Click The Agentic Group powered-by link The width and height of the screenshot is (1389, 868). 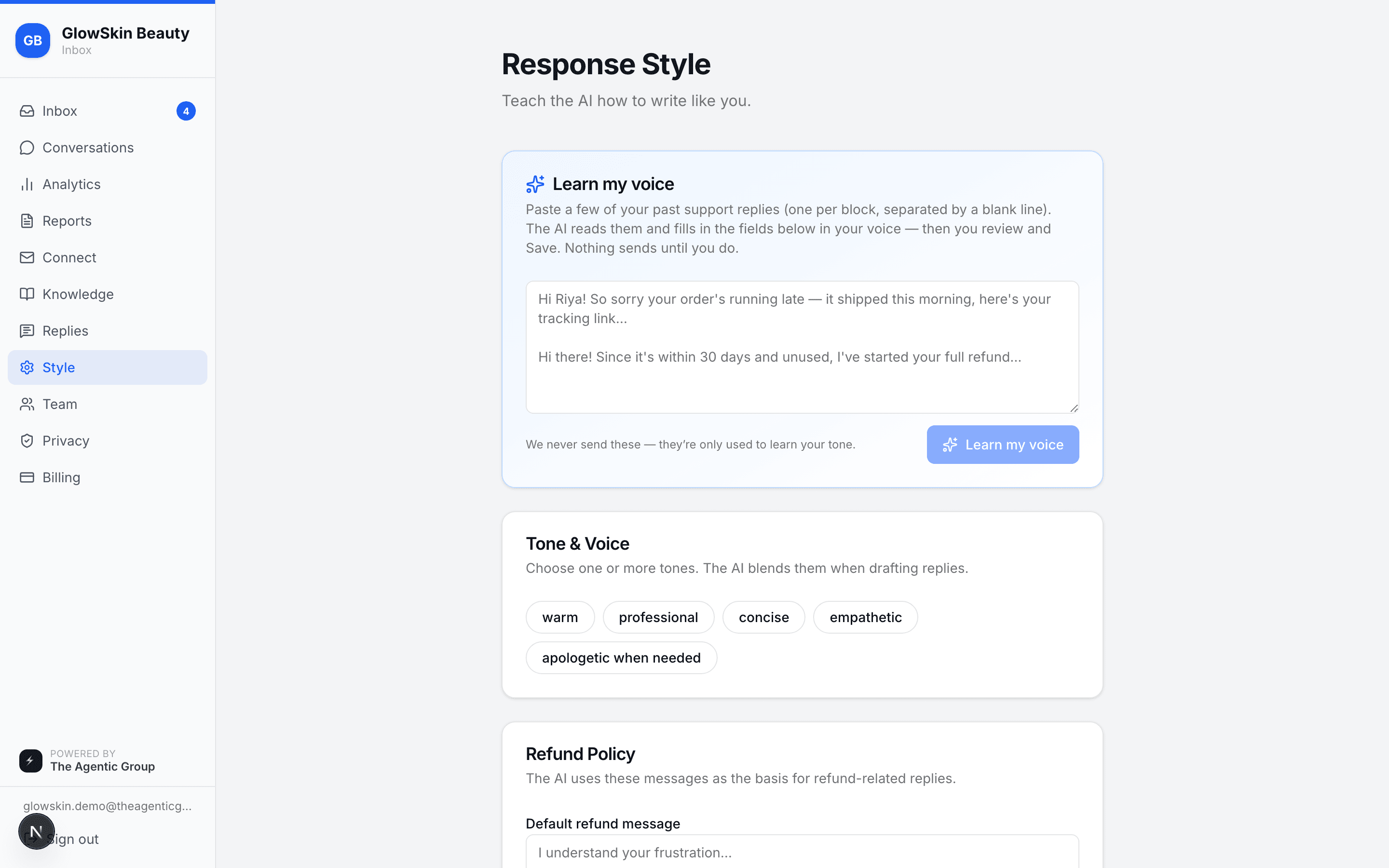(x=87, y=760)
